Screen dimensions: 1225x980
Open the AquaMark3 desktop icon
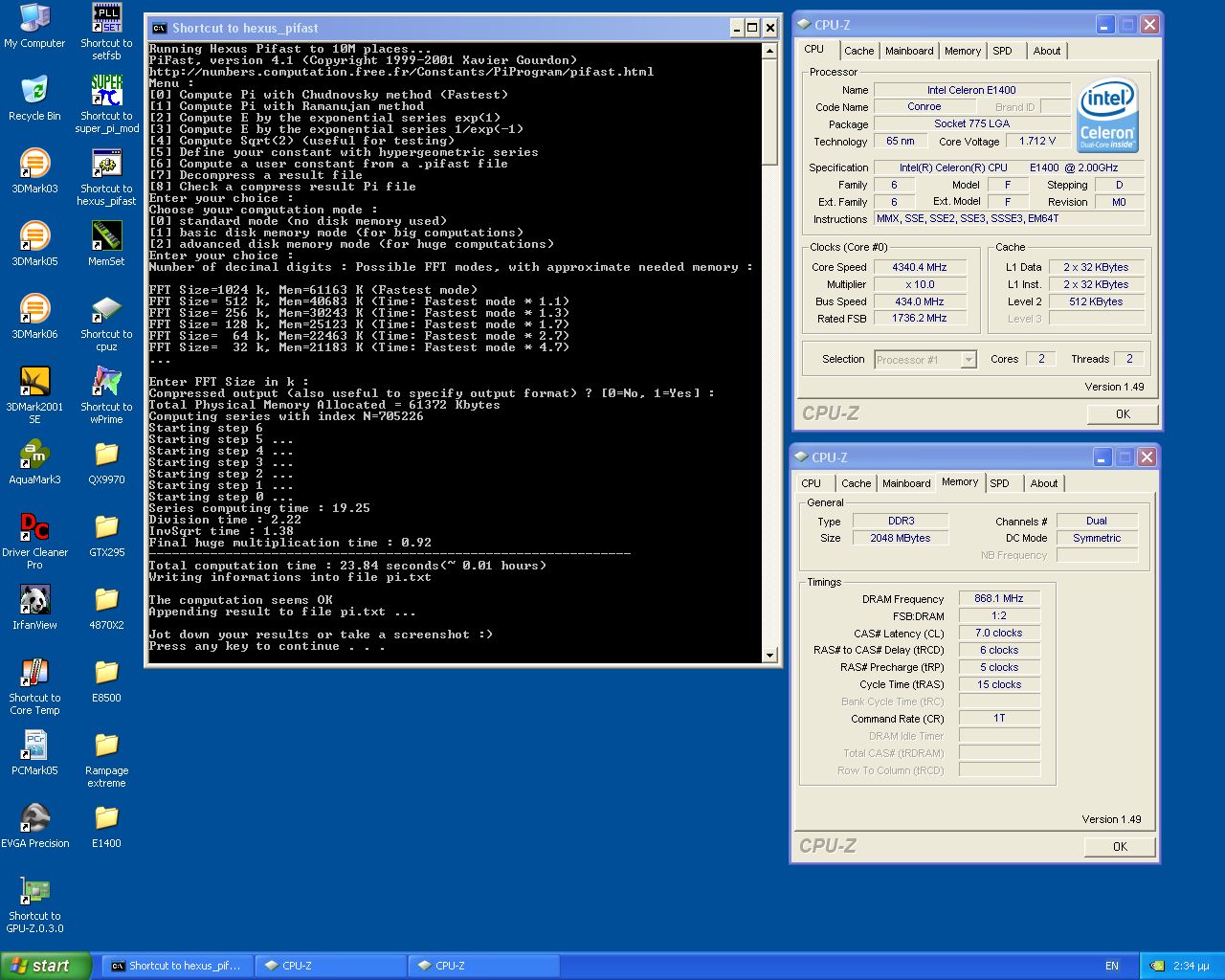click(x=34, y=463)
